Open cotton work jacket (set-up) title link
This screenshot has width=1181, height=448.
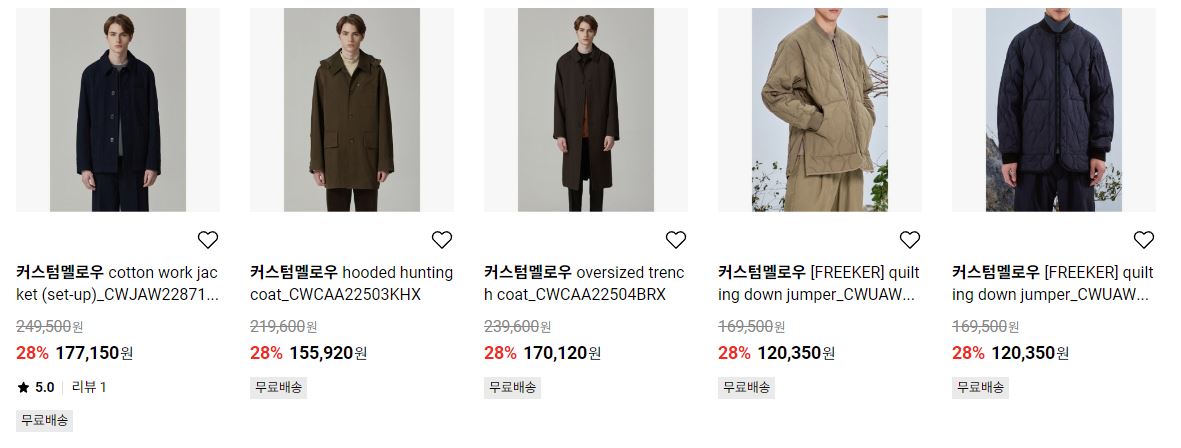[117, 283]
